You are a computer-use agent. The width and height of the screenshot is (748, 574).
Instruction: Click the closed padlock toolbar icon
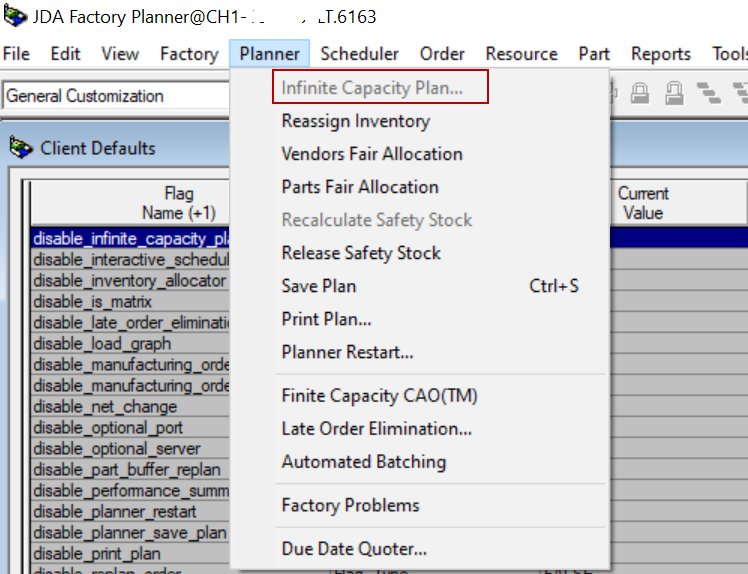(640, 95)
